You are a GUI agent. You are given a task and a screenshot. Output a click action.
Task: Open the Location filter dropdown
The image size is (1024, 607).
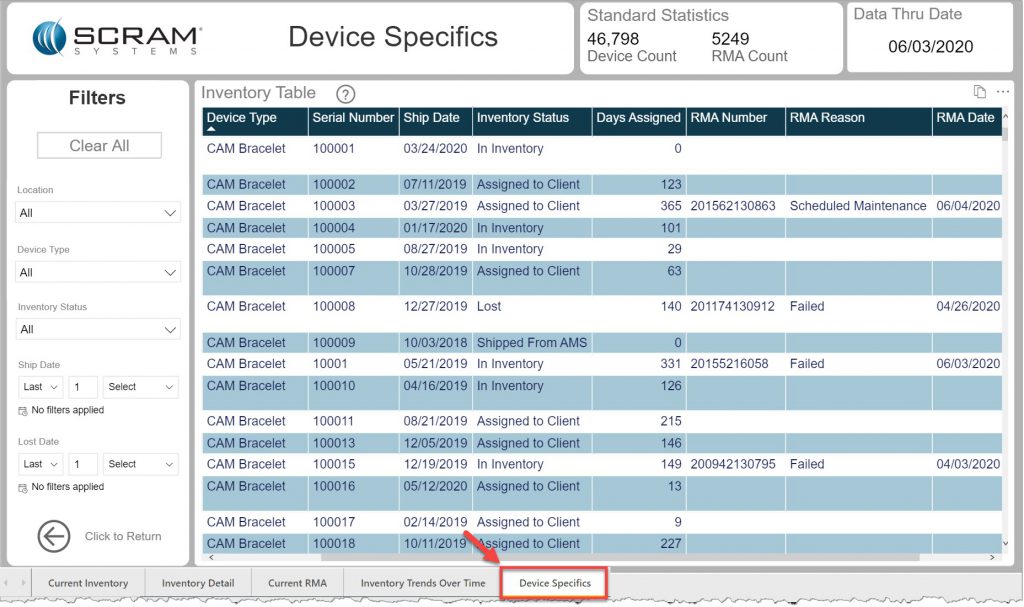97,212
